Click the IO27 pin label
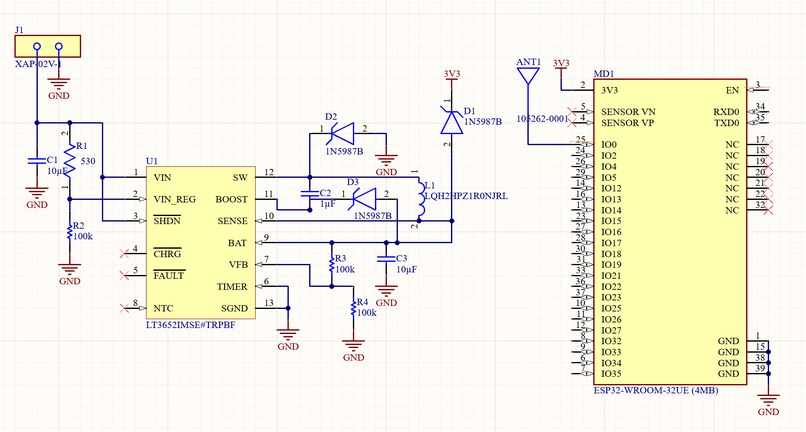Image resolution: width=806 pixels, height=432 pixels. 611,330
